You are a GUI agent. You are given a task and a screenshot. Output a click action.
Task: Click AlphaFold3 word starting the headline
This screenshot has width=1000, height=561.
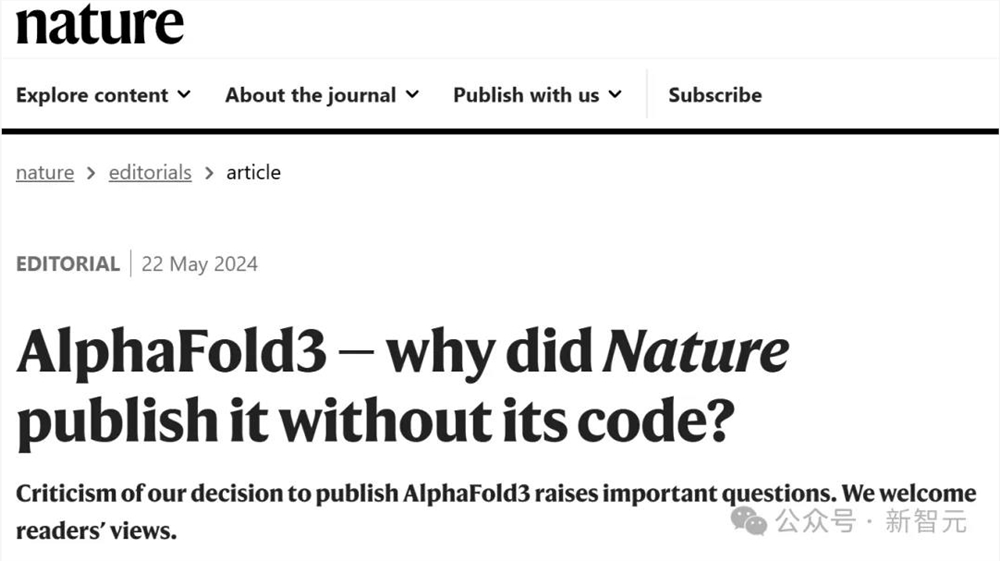[x=171, y=354]
